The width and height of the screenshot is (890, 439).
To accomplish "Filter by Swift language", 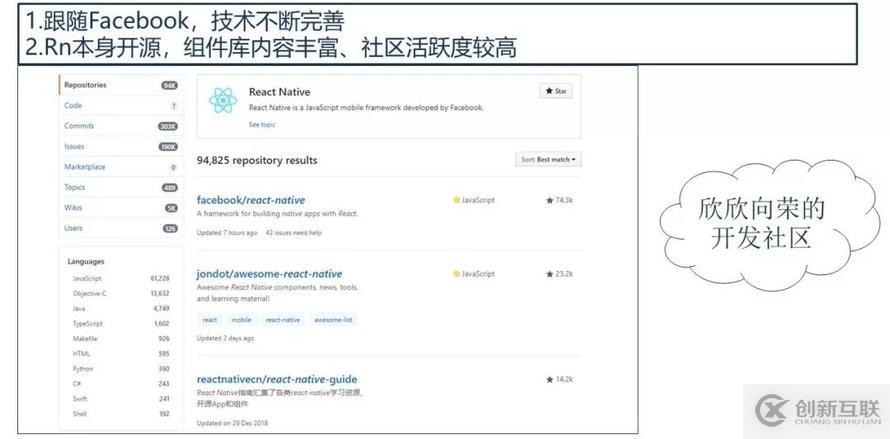I will point(121,399).
